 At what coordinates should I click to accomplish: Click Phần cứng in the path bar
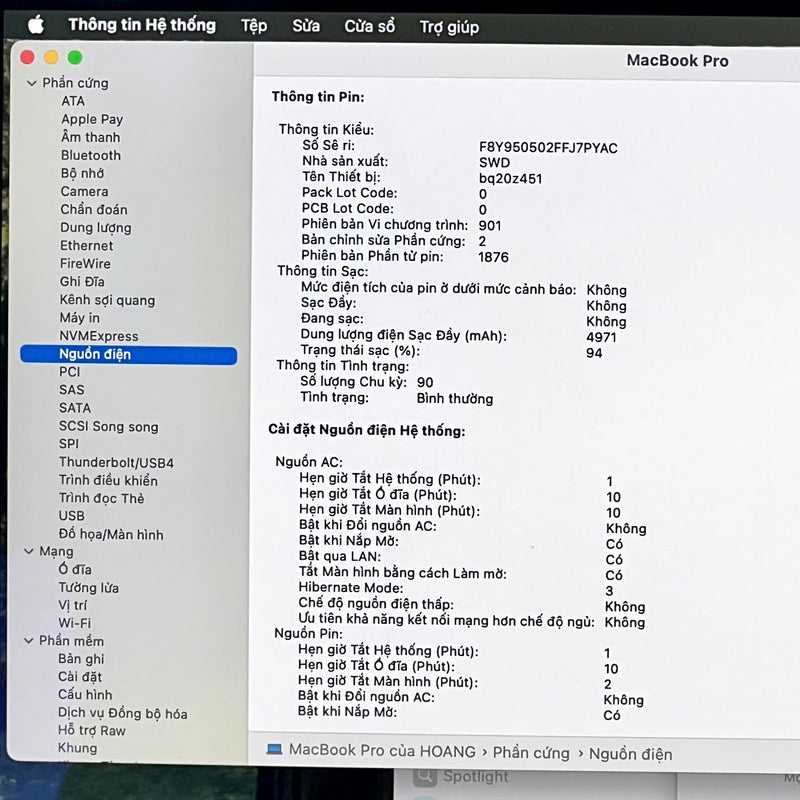point(531,752)
